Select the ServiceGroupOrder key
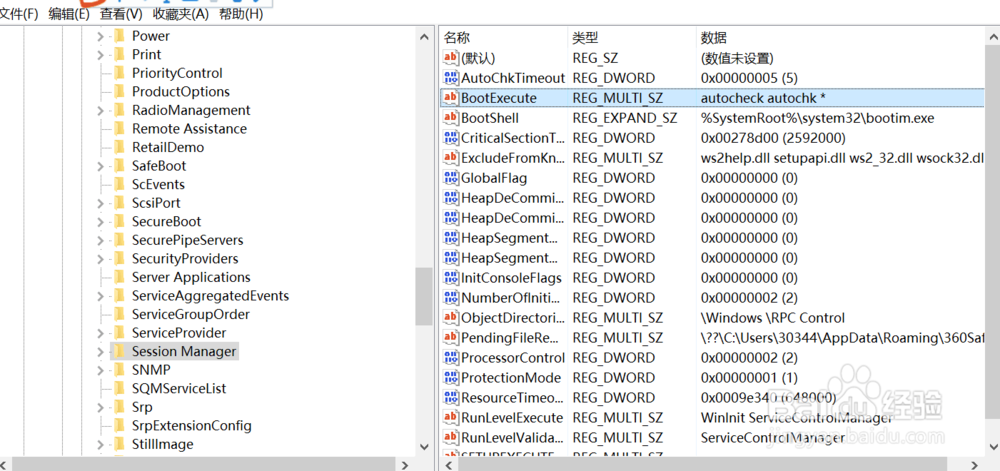 (x=191, y=314)
